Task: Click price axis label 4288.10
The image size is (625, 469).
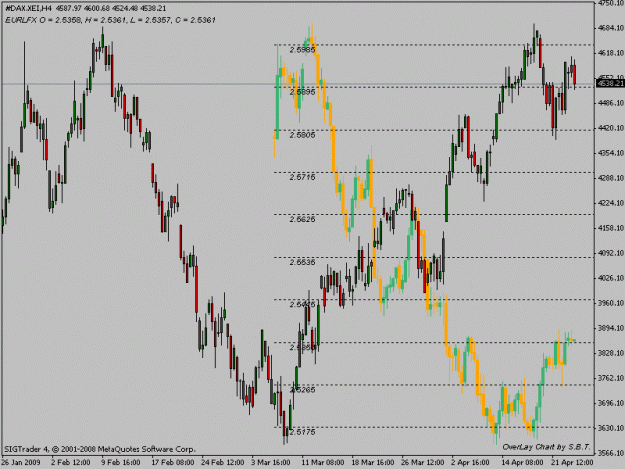Action: tap(611, 178)
